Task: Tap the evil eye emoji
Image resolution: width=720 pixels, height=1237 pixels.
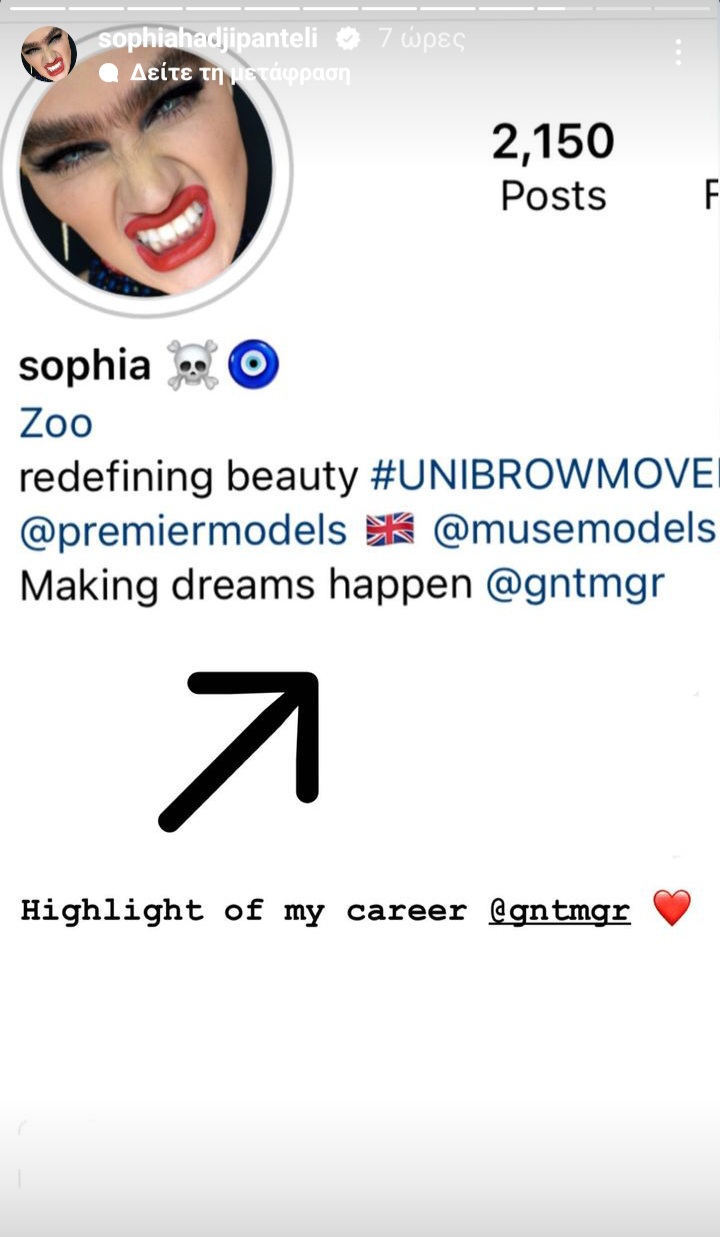Action: [x=254, y=366]
